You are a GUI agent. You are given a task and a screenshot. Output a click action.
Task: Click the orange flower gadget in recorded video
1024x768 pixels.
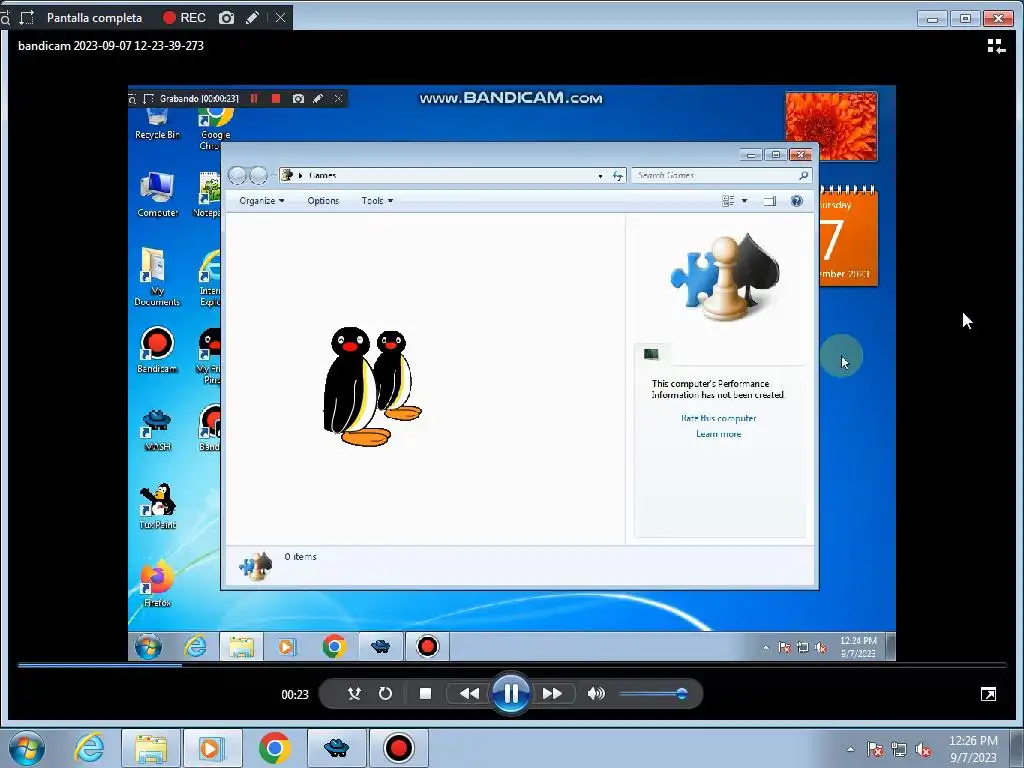(831, 126)
